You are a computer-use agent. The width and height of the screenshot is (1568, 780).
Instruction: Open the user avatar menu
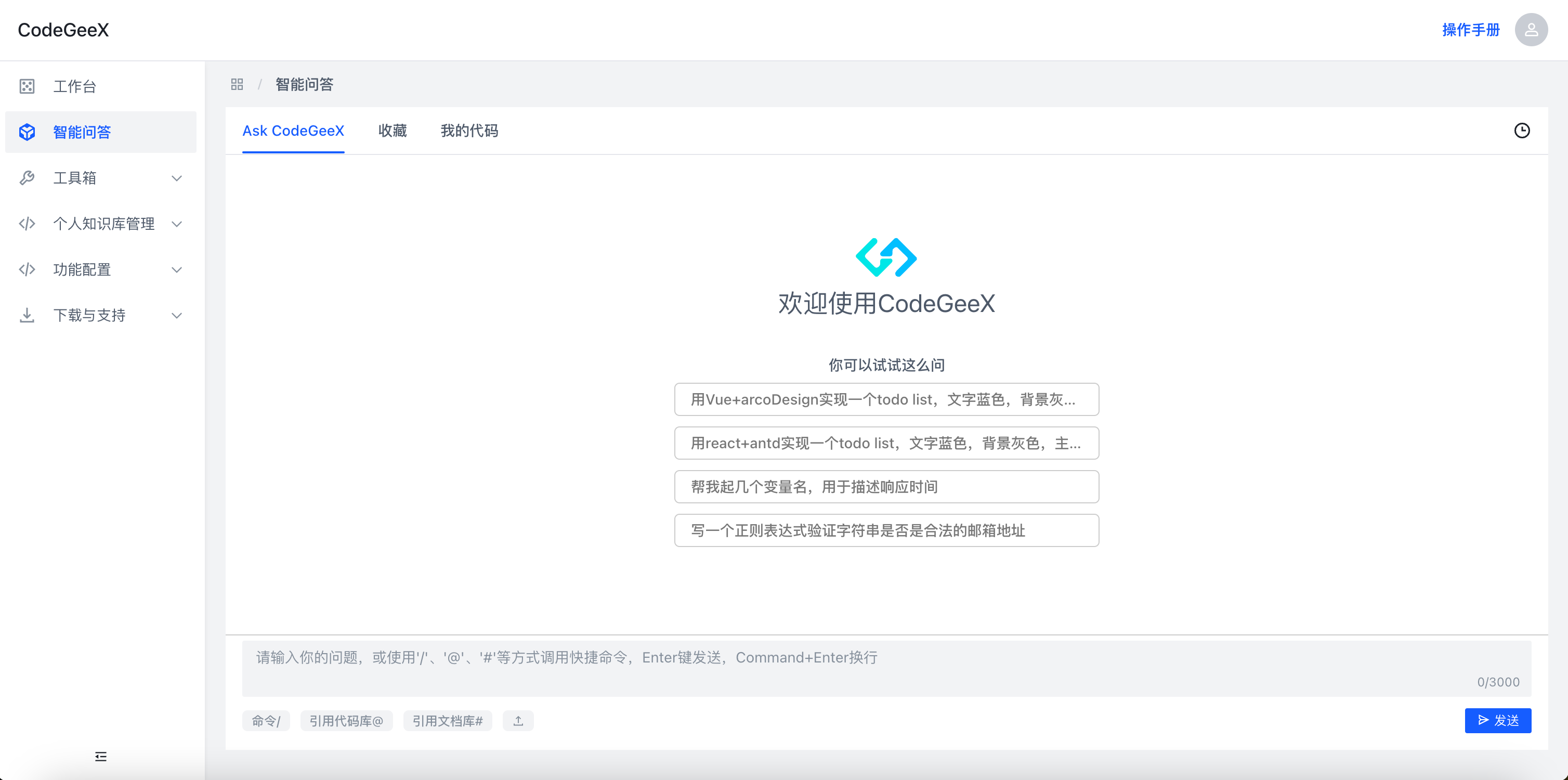pos(1531,30)
